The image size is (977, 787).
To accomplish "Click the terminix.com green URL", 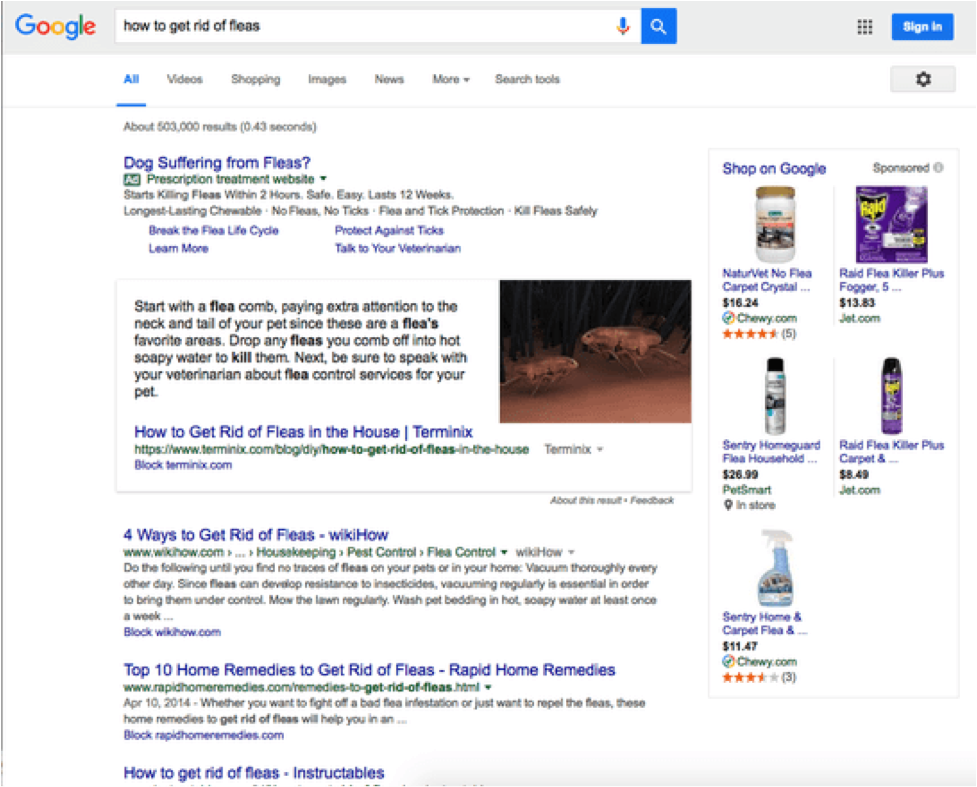I will [x=331, y=449].
